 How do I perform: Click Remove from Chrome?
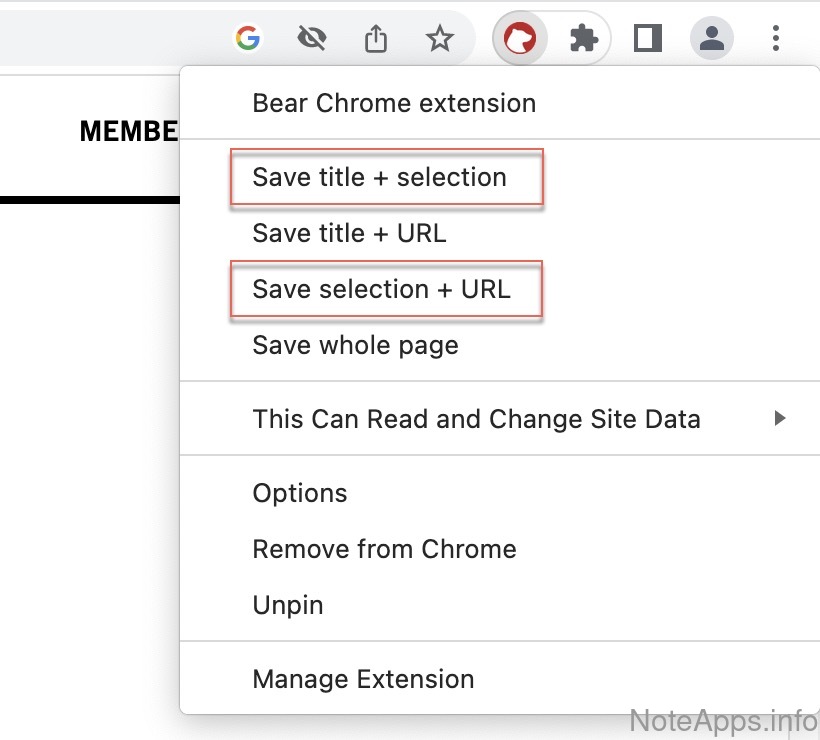coord(384,549)
